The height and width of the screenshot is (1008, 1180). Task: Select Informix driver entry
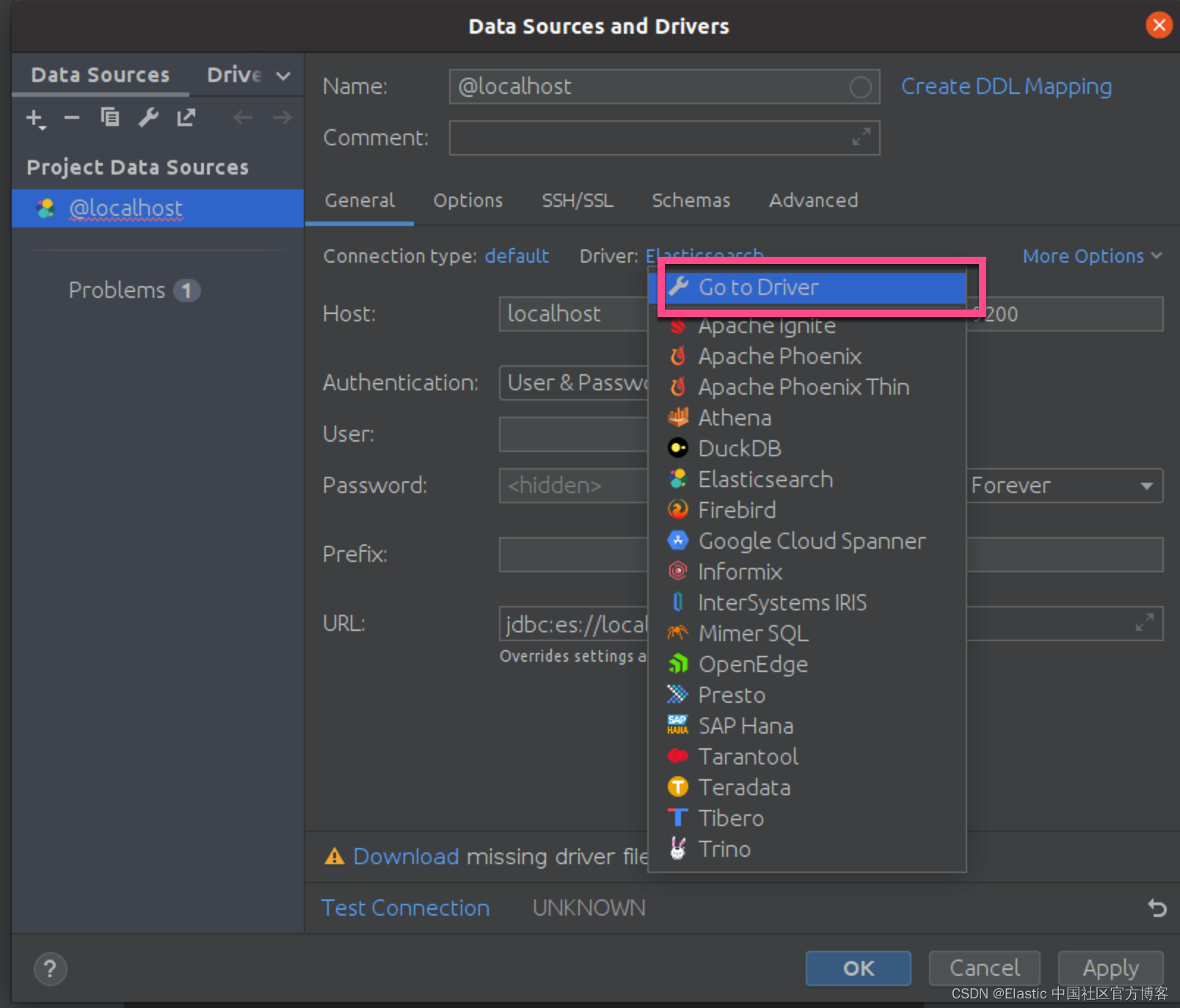click(x=807, y=572)
